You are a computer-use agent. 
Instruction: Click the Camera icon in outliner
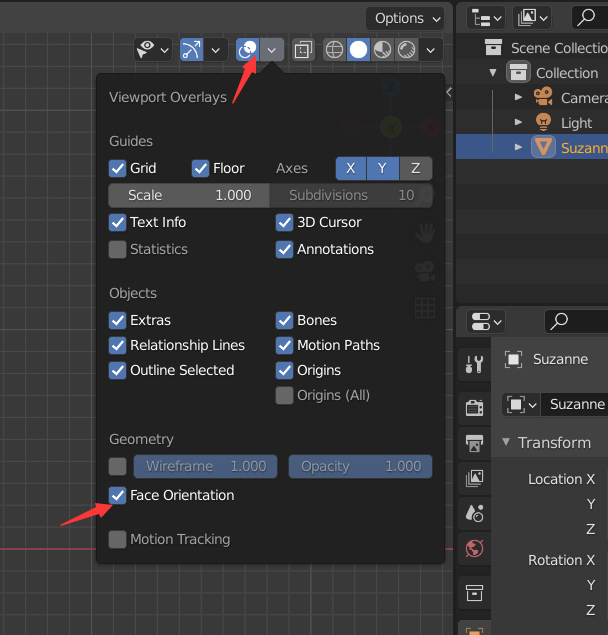pyautogui.click(x=543, y=97)
